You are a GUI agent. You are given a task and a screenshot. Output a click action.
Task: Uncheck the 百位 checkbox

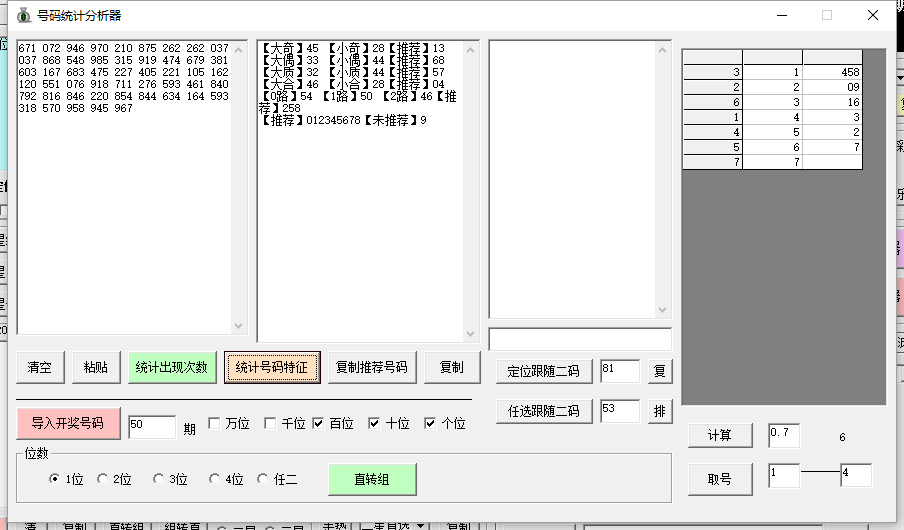(x=318, y=424)
